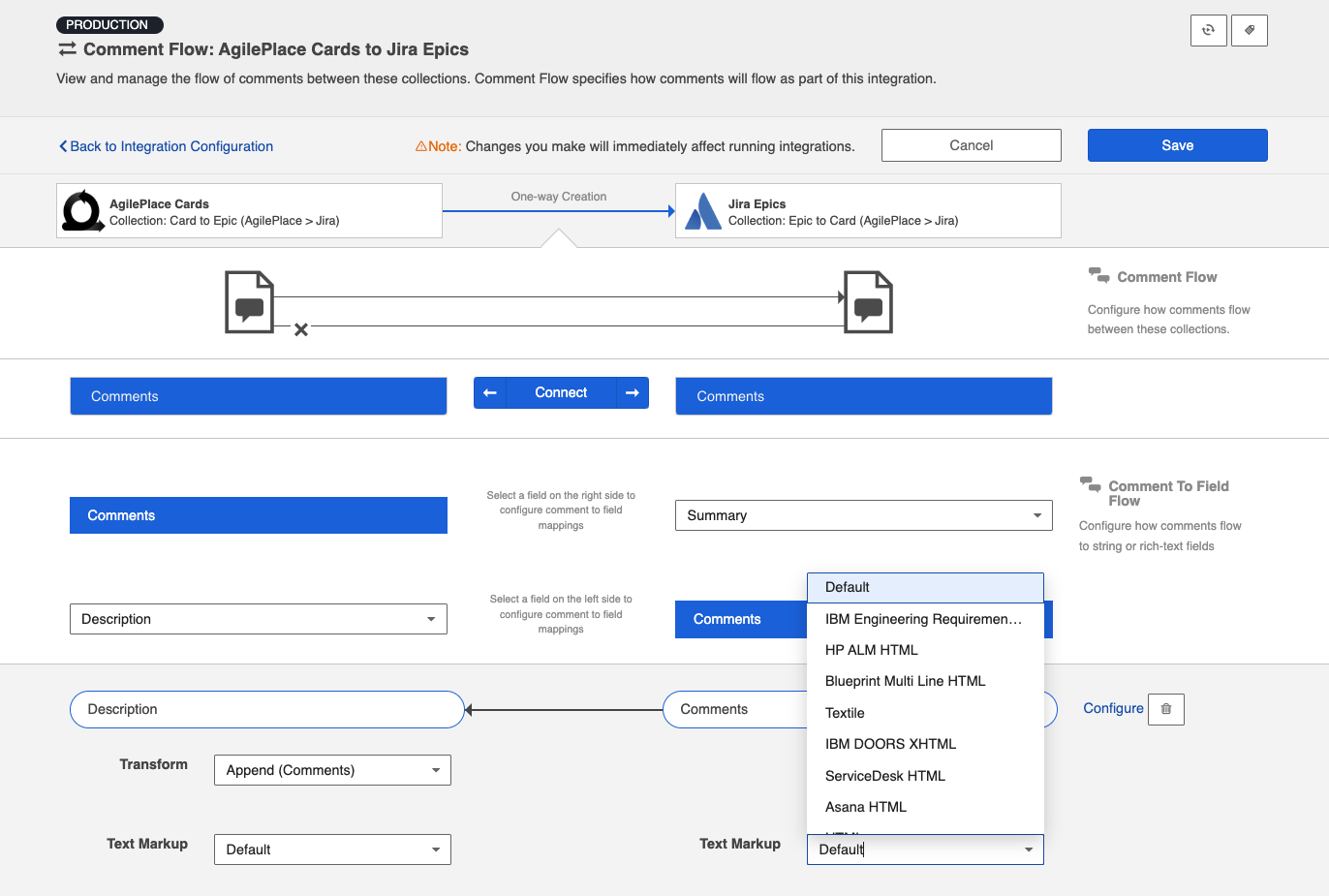The height and width of the screenshot is (896, 1329).
Task: Open the Transform Append (Comments) dropdown
Action: [332, 770]
